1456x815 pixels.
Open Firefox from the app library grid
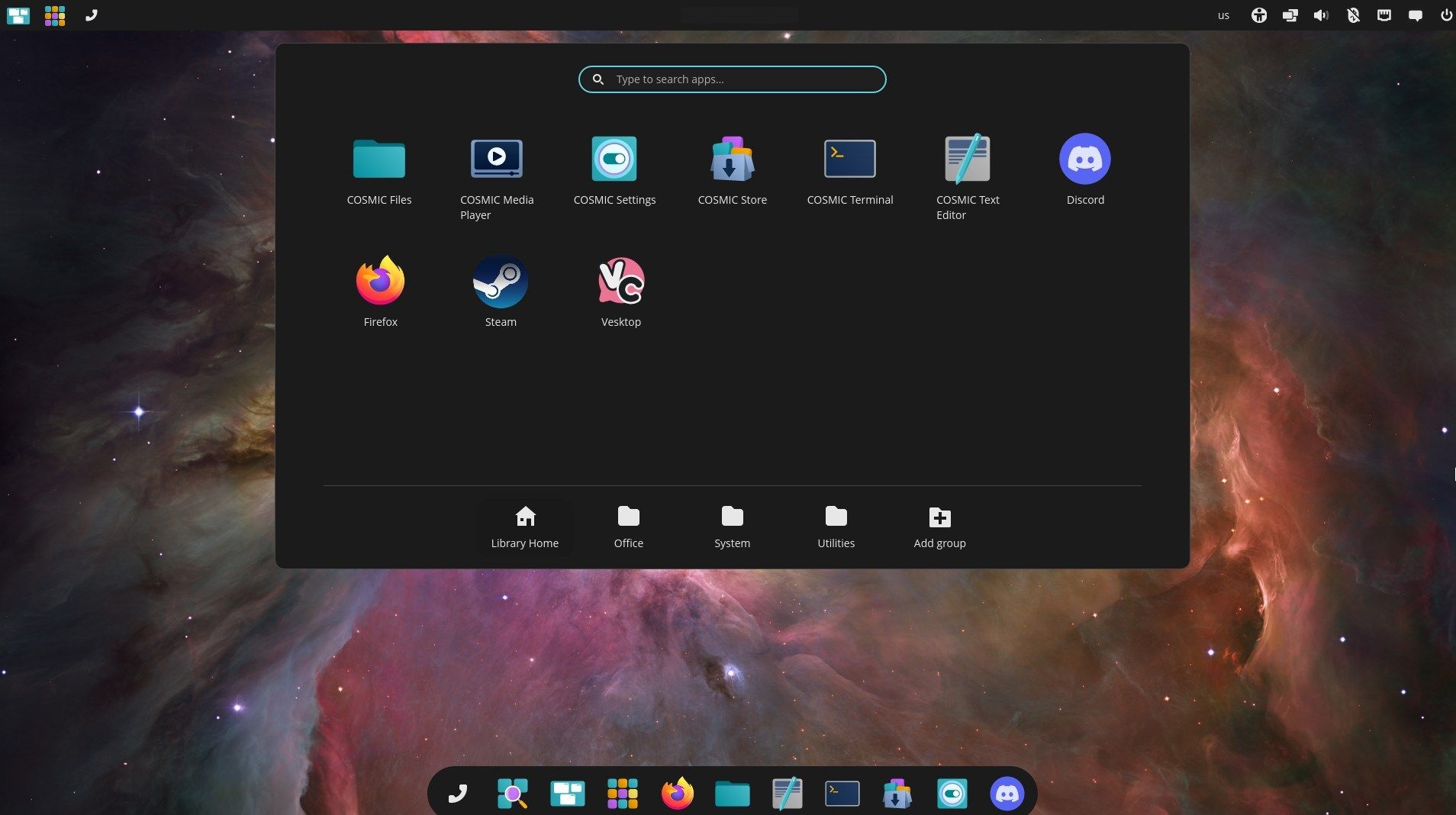[380, 292]
